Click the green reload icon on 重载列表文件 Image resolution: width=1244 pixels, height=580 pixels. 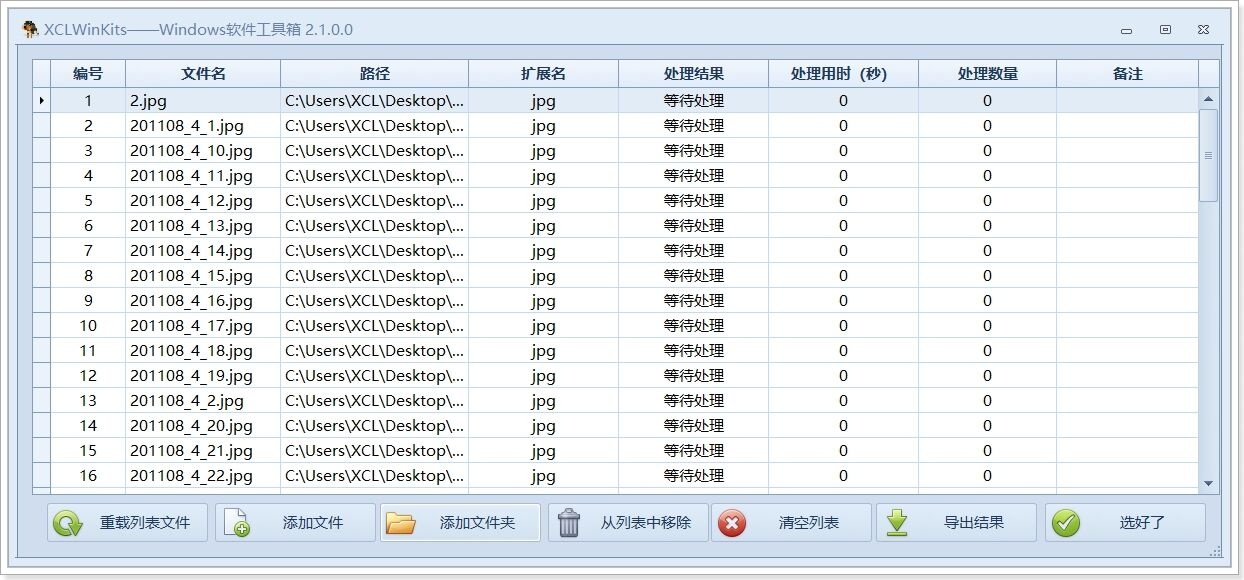[68, 523]
